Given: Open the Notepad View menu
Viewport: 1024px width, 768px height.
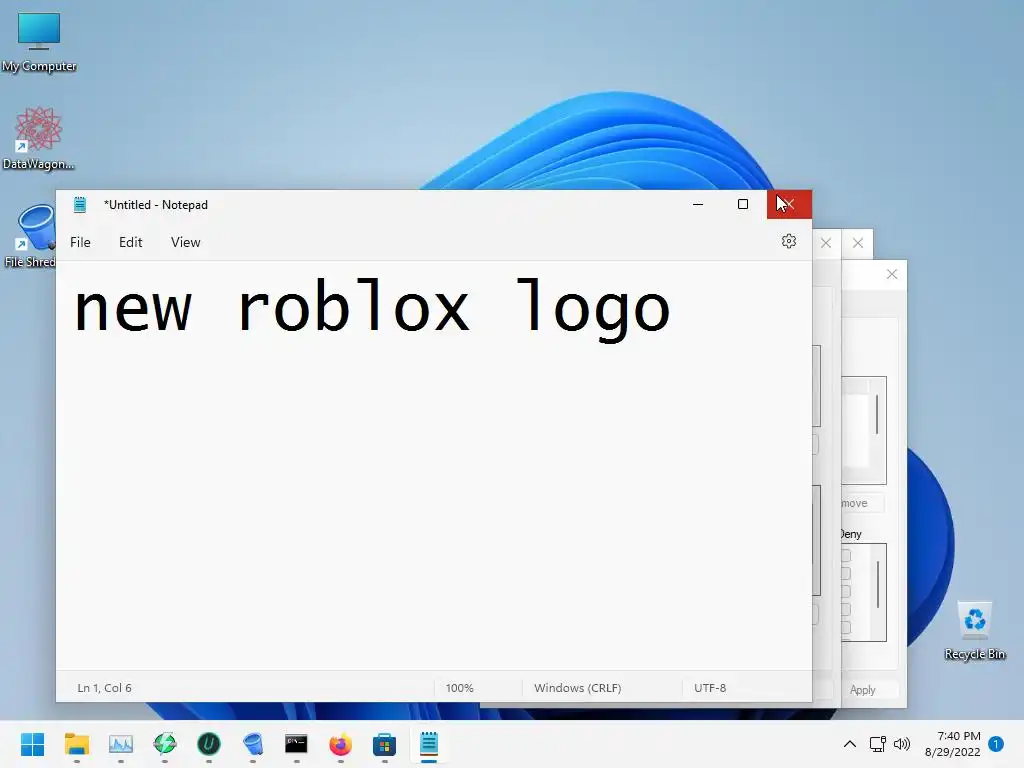Looking at the screenshot, I should 185,242.
